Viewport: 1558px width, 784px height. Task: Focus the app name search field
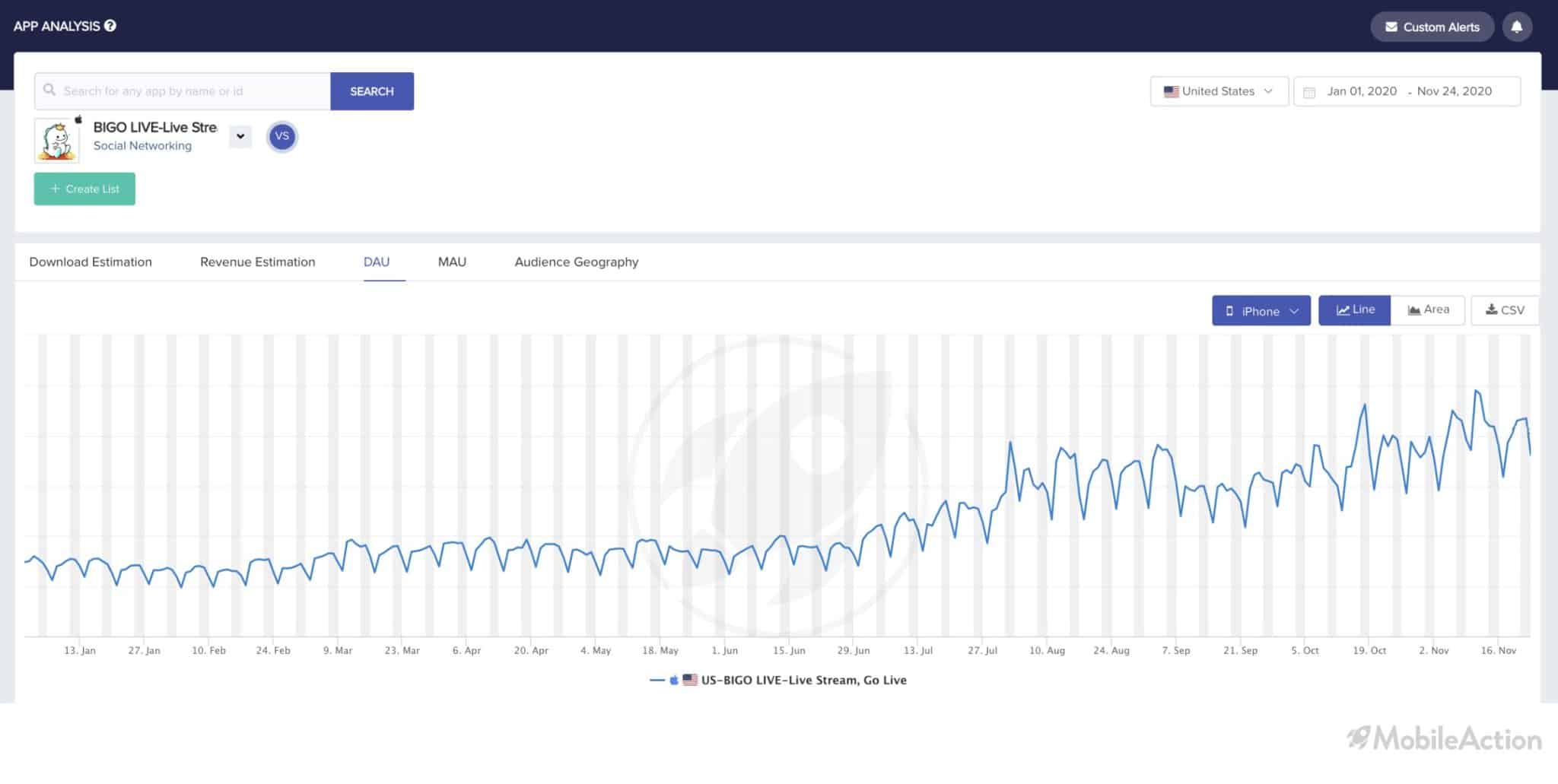pos(183,91)
